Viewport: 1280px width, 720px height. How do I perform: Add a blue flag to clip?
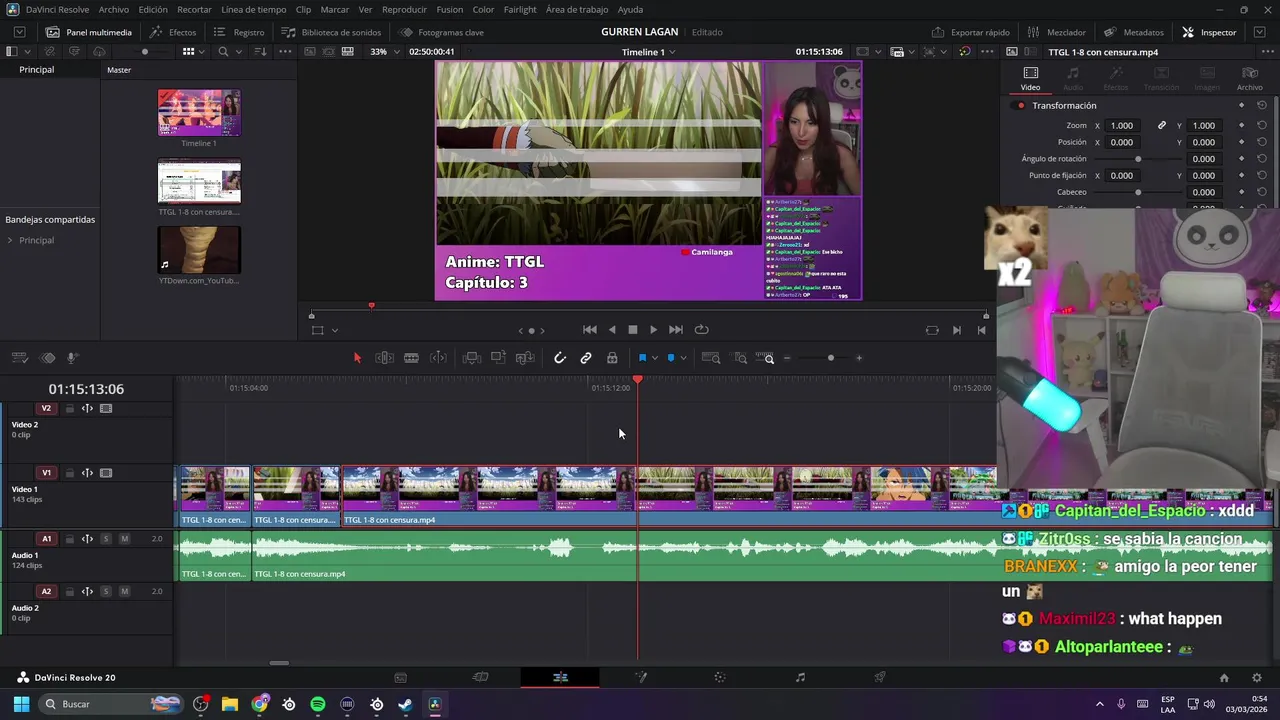point(642,358)
